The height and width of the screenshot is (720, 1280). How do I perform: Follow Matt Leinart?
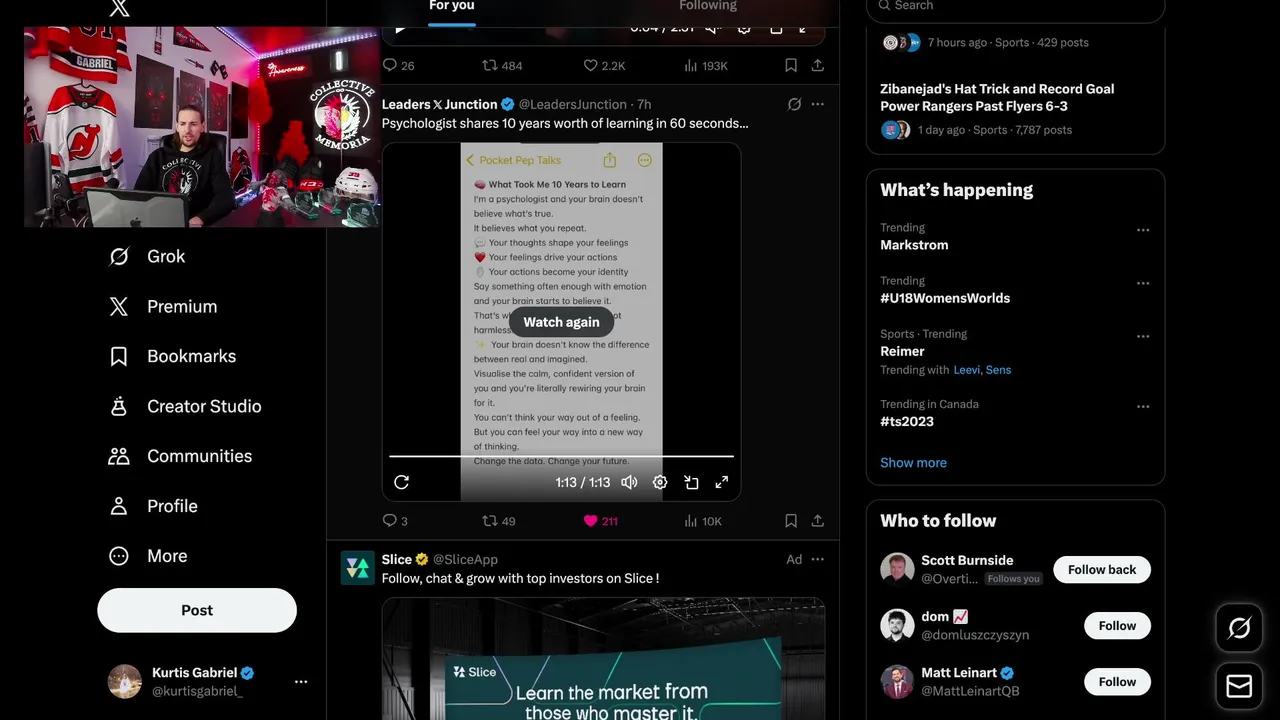tap(1117, 682)
